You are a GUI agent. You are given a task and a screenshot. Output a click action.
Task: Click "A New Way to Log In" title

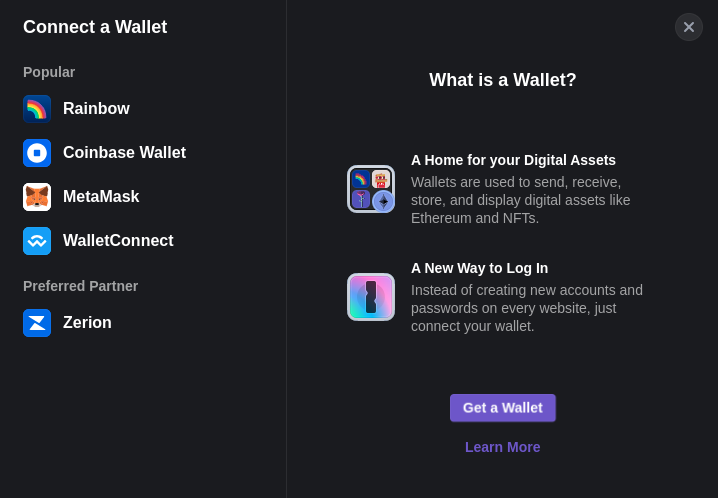click(x=479, y=268)
